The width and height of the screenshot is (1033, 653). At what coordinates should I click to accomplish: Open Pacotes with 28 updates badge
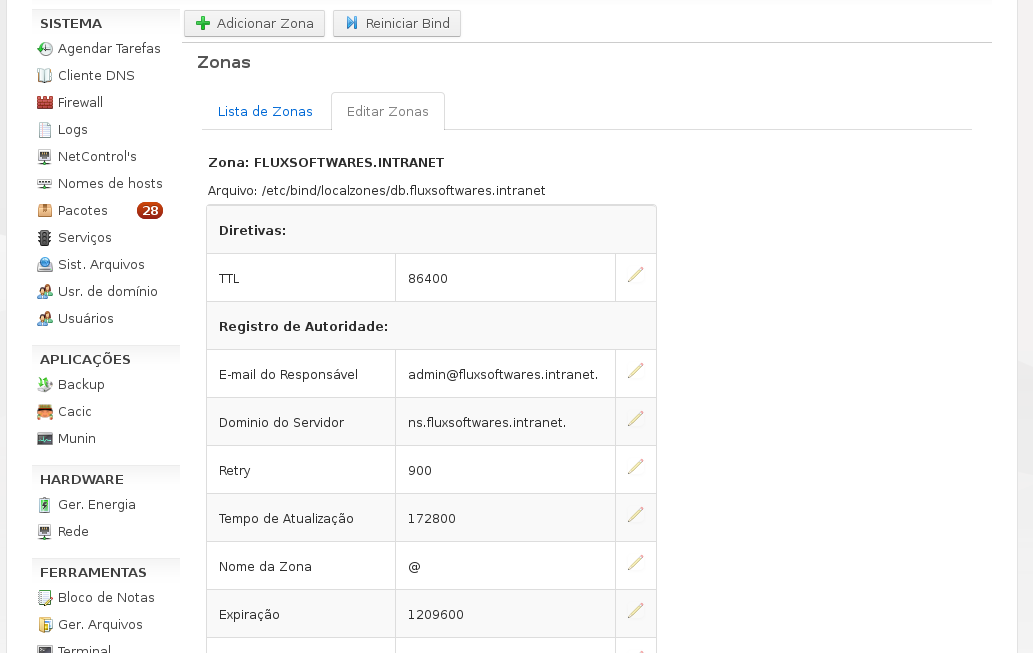click(x=83, y=211)
